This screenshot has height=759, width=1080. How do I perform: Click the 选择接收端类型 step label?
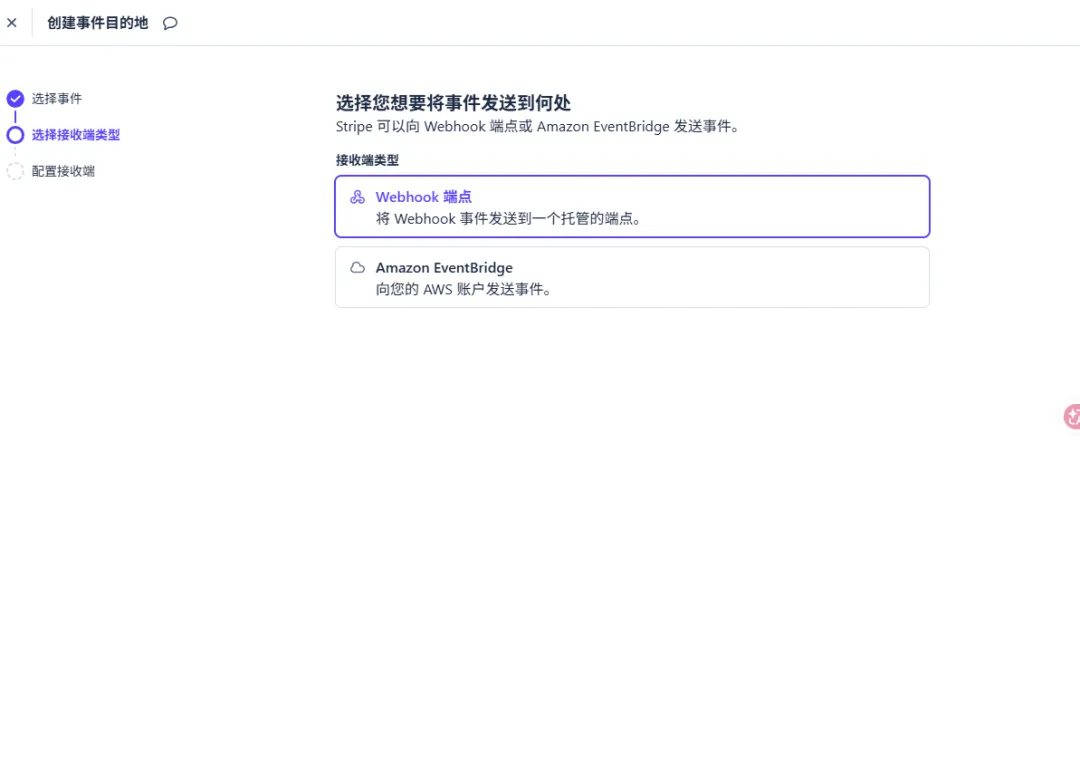click(x=76, y=135)
